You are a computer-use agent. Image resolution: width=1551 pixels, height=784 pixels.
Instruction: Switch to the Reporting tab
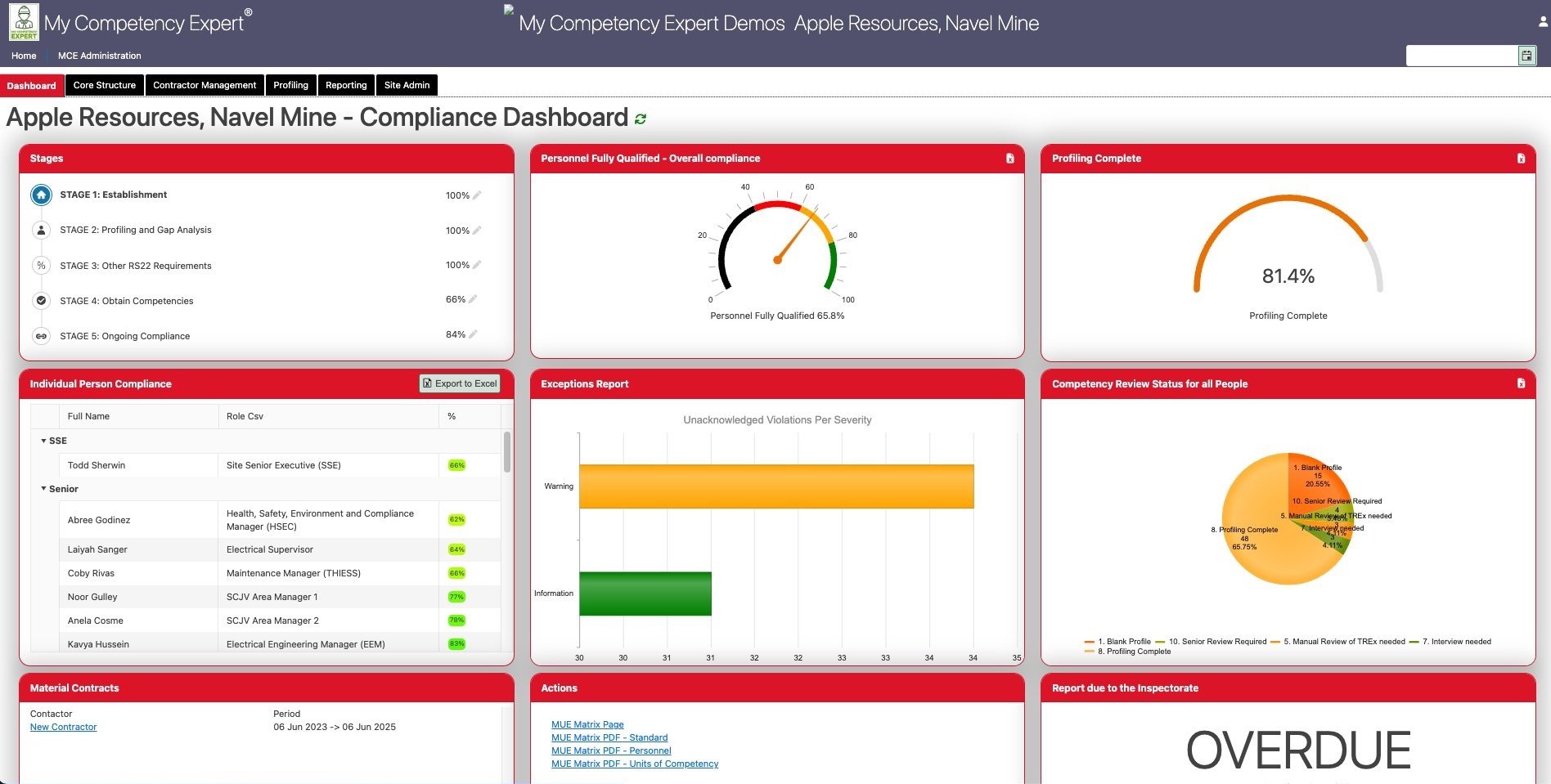tap(346, 85)
